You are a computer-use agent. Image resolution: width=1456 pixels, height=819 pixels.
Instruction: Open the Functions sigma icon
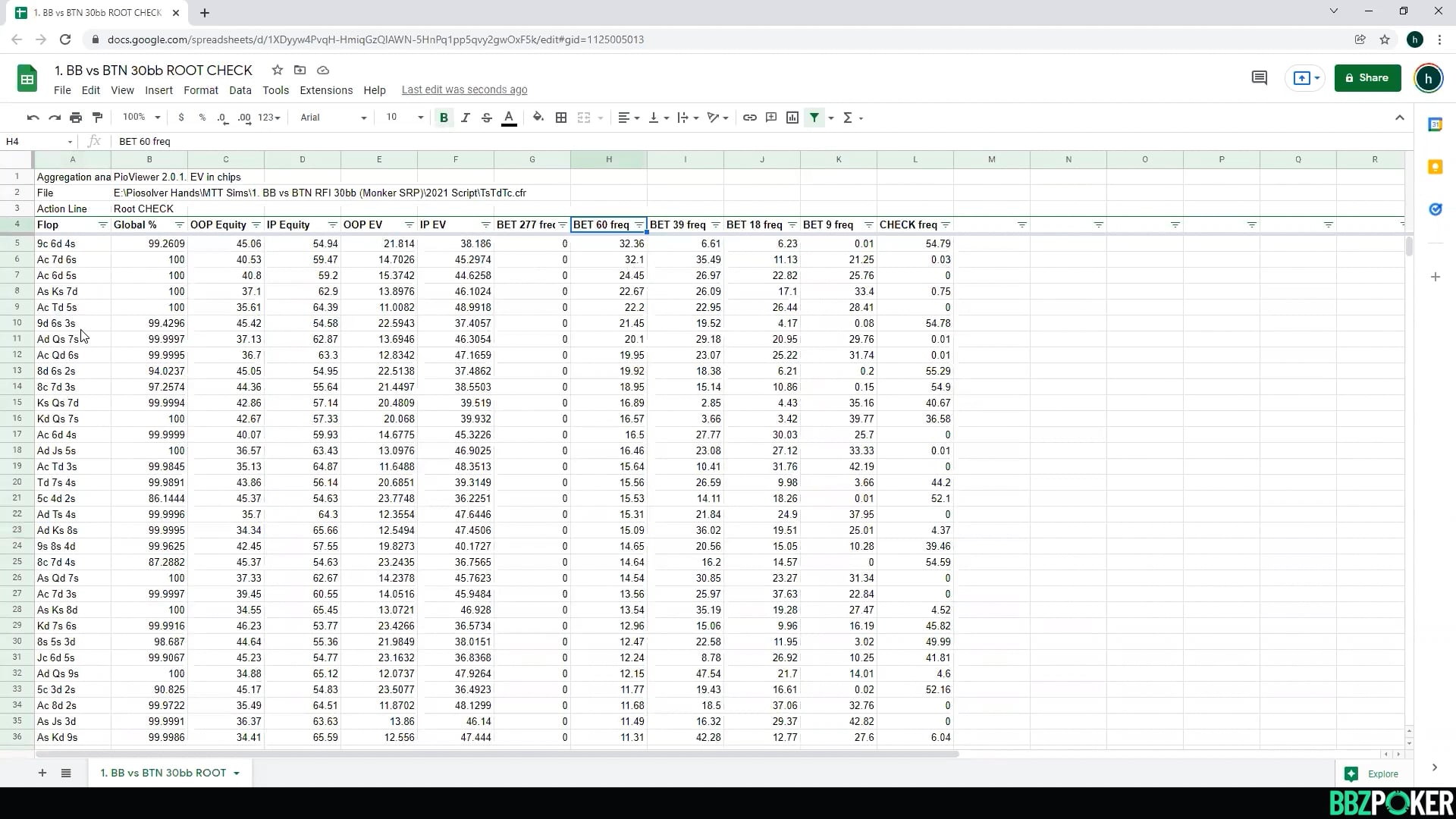(848, 118)
